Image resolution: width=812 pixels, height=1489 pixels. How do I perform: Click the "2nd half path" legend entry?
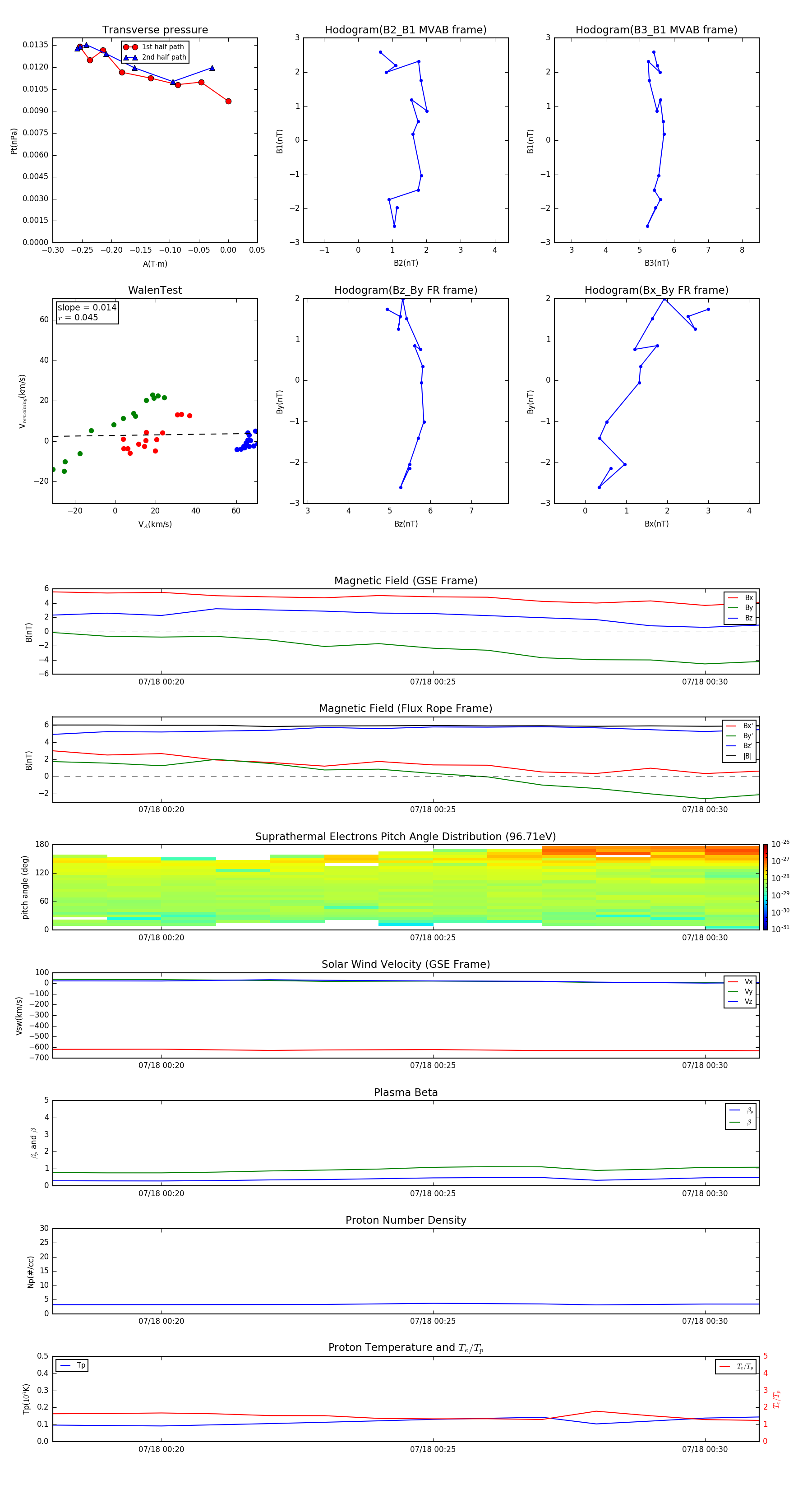[x=154, y=57]
